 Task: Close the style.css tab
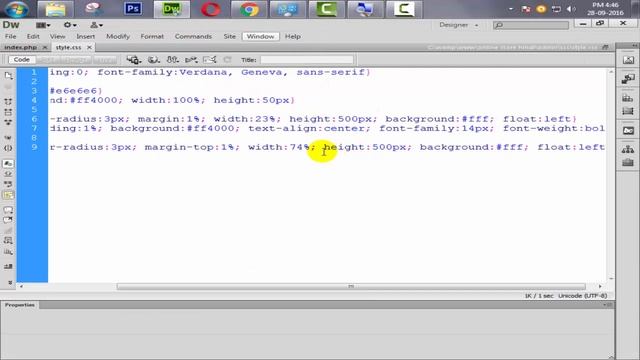click(x=89, y=47)
